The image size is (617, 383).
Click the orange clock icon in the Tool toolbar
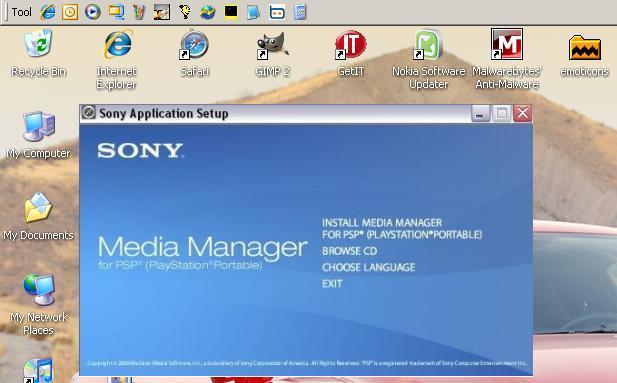click(x=70, y=12)
